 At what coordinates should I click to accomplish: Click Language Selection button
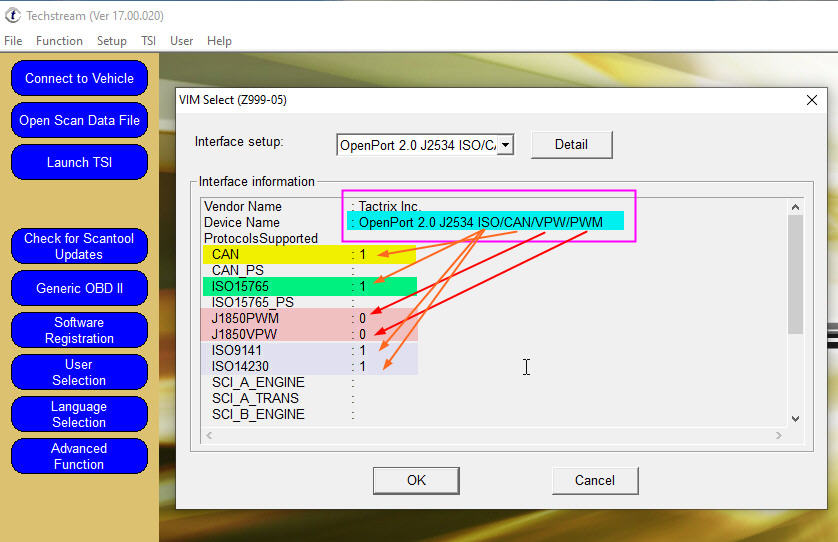[x=79, y=414]
